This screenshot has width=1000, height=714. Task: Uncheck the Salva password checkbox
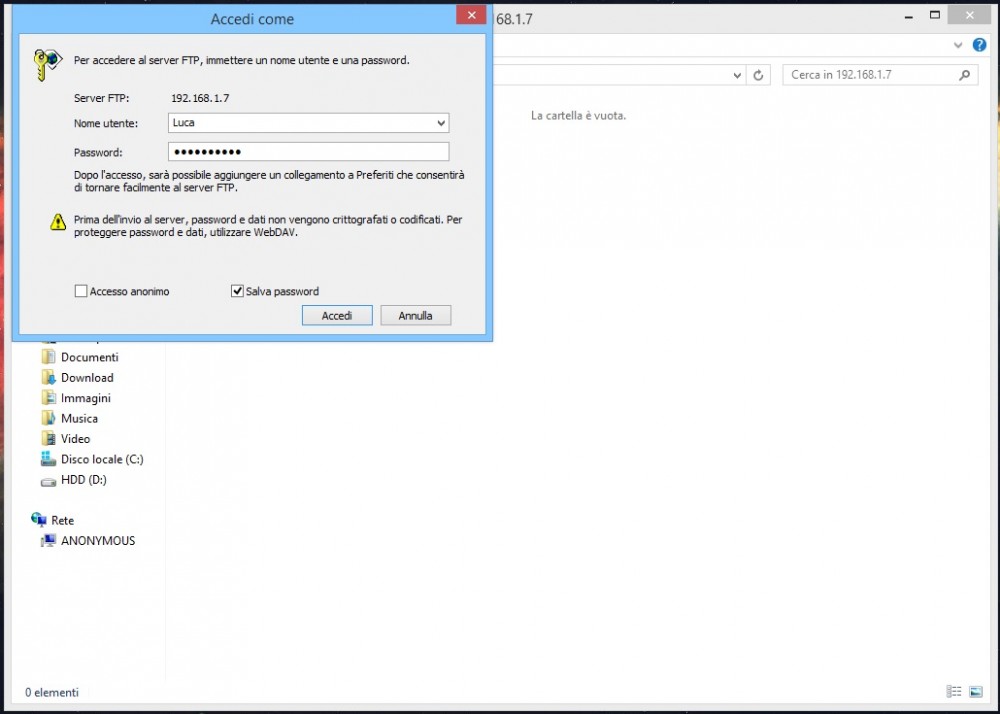click(x=237, y=291)
